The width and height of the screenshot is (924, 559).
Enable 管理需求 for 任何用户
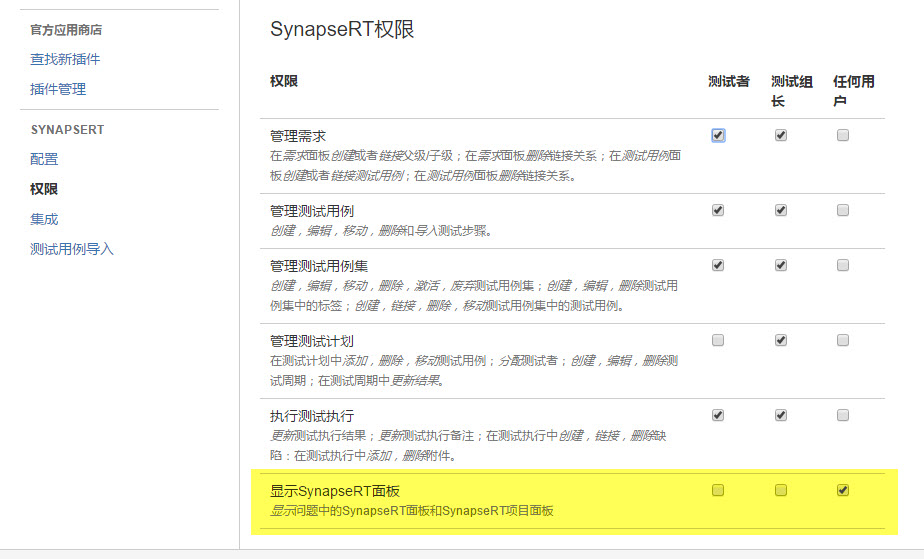(843, 135)
